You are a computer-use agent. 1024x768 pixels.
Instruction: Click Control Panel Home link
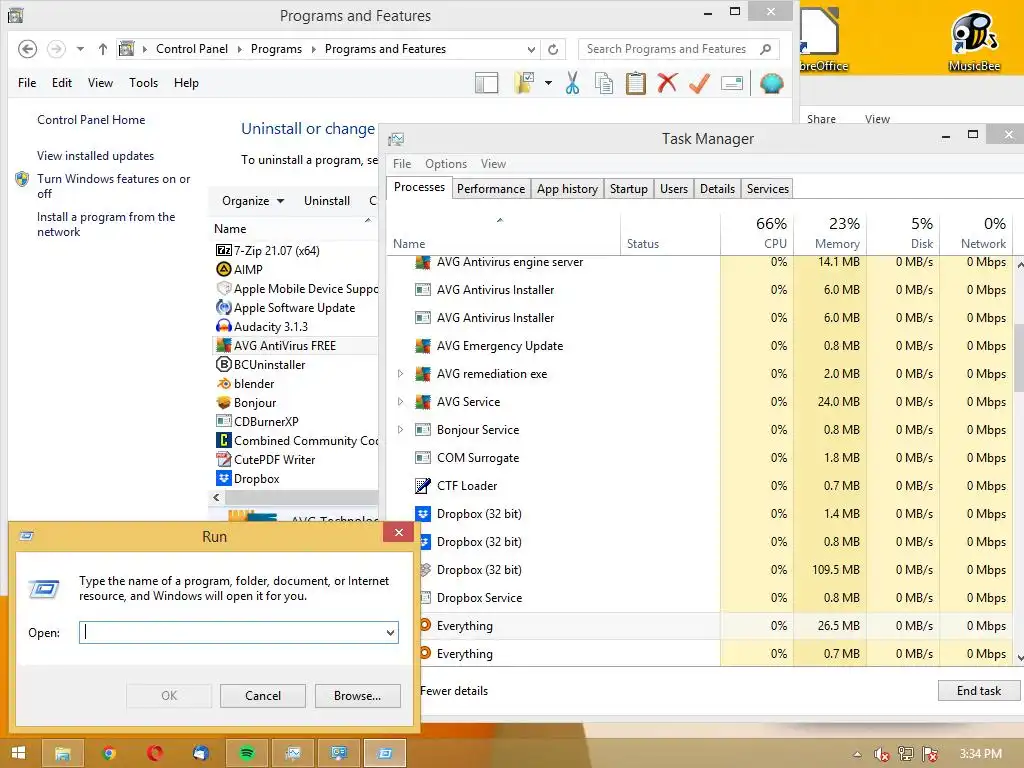click(x=91, y=120)
